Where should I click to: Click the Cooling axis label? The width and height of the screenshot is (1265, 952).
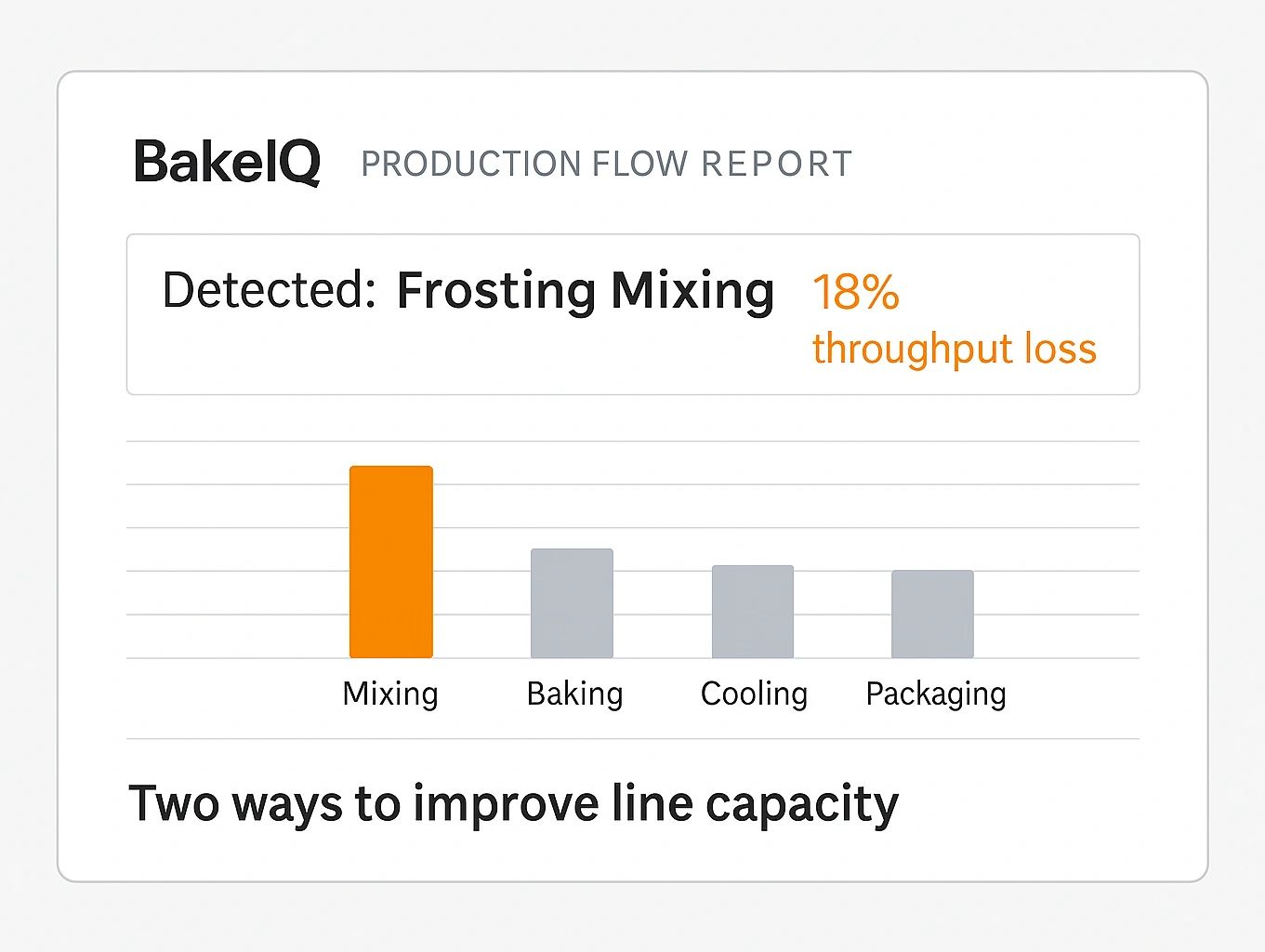754,694
